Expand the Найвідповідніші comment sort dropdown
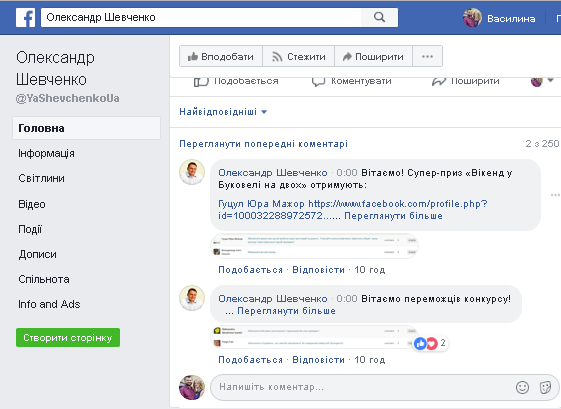The height and width of the screenshot is (409, 561). pyautogui.click(x=223, y=112)
